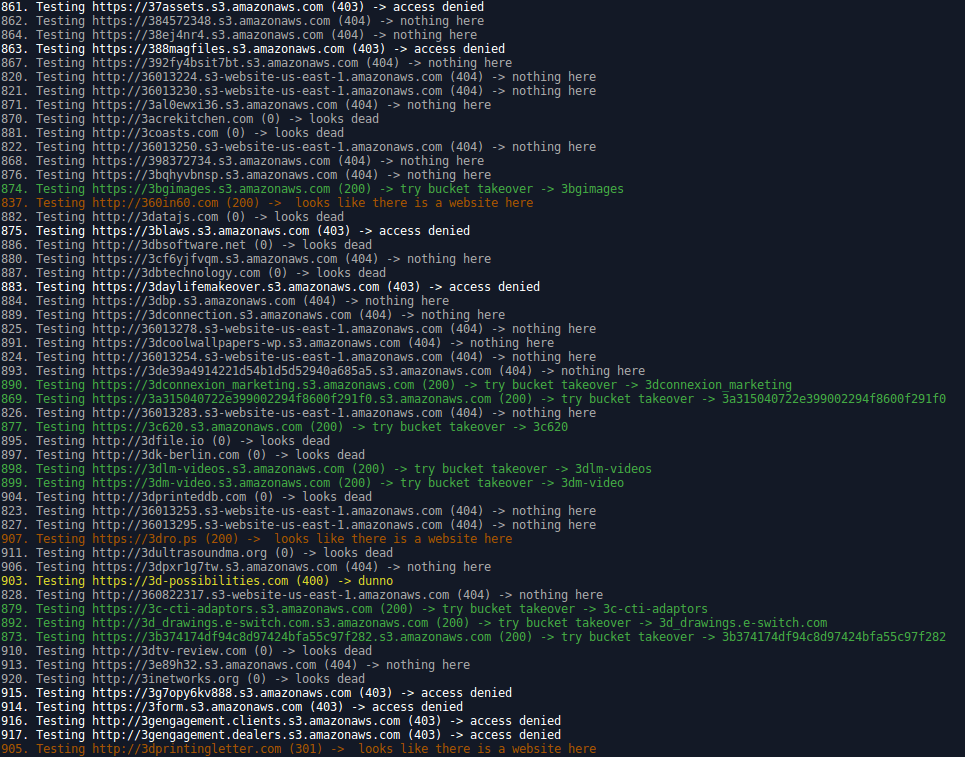
Task: Select the 36013230.s3-website-us-east-1 URL
Action: (267, 91)
